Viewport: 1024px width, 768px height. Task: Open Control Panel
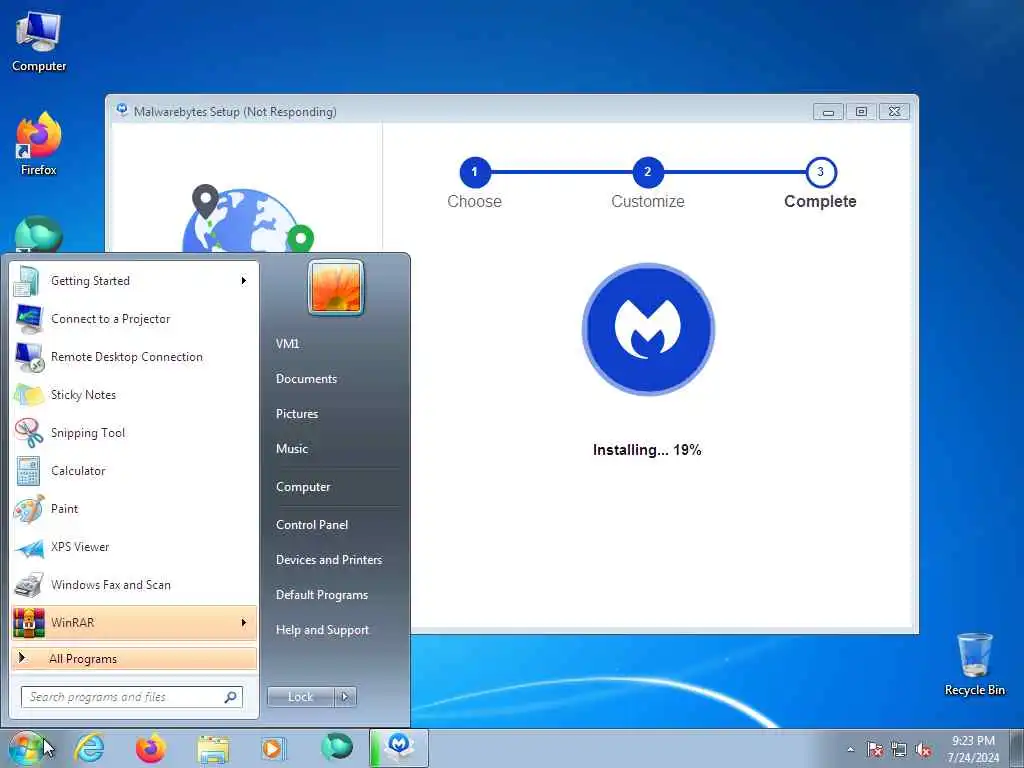pyautogui.click(x=312, y=525)
